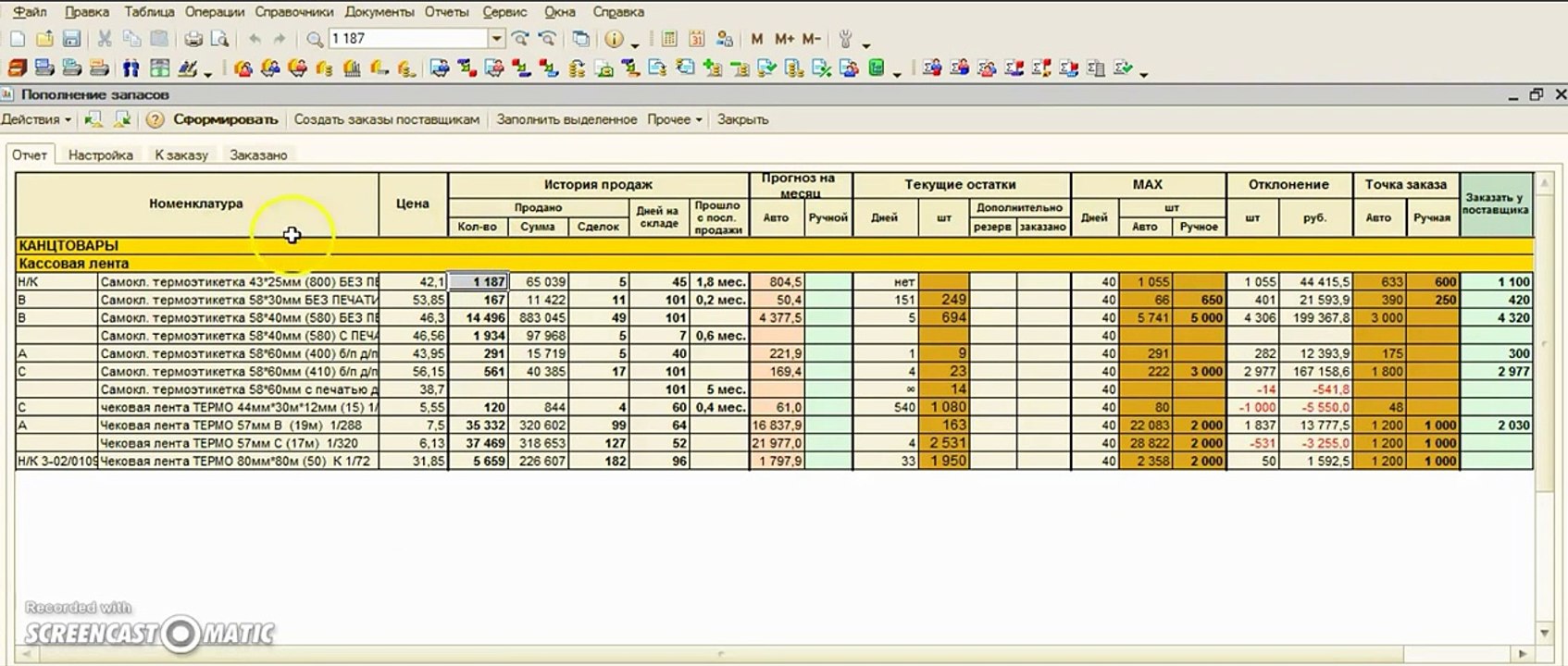Image resolution: width=1568 pixels, height=666 pixels.
Task: Click the Open file folder icon
Action: point(44,39)
